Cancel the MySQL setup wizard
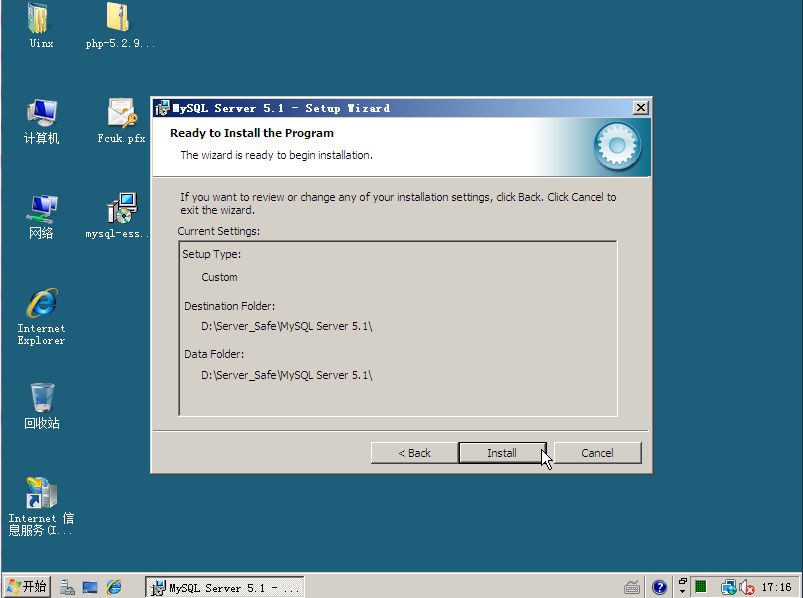The width and height of the screenshot is (803, 598). pyautogui.click(x=597, y=453)
